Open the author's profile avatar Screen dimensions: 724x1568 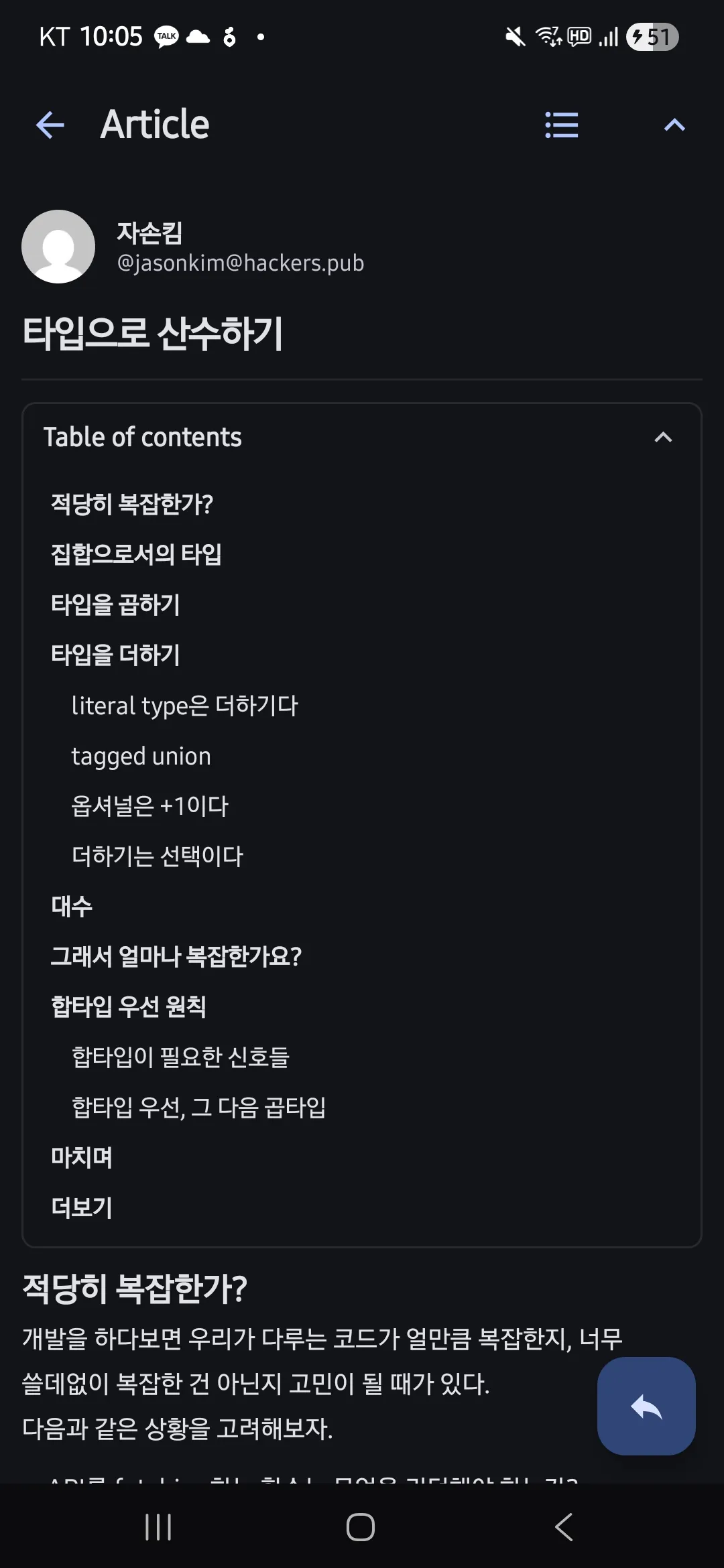click(58, 247)
